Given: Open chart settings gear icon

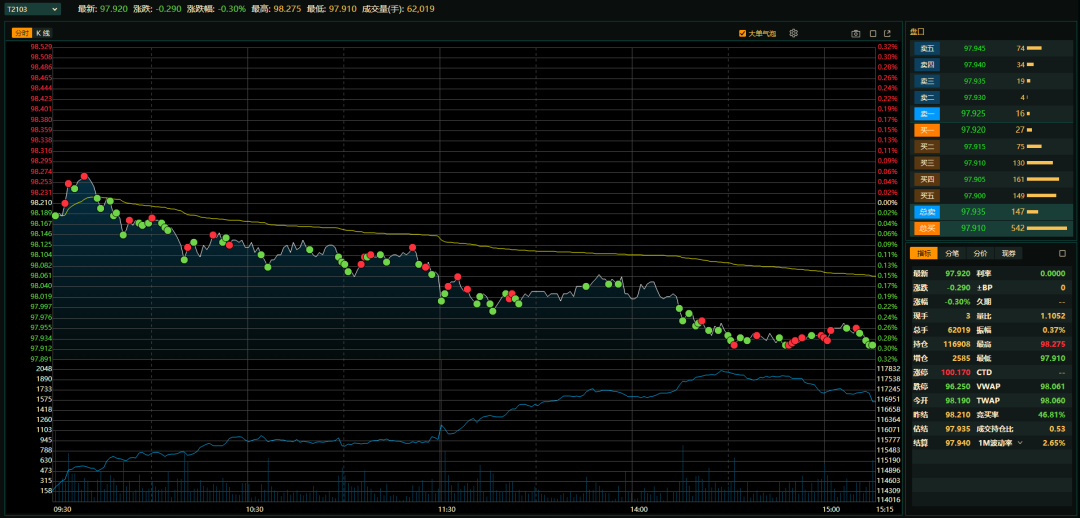Looking at the screenshot, I should (x=793, y=33).
